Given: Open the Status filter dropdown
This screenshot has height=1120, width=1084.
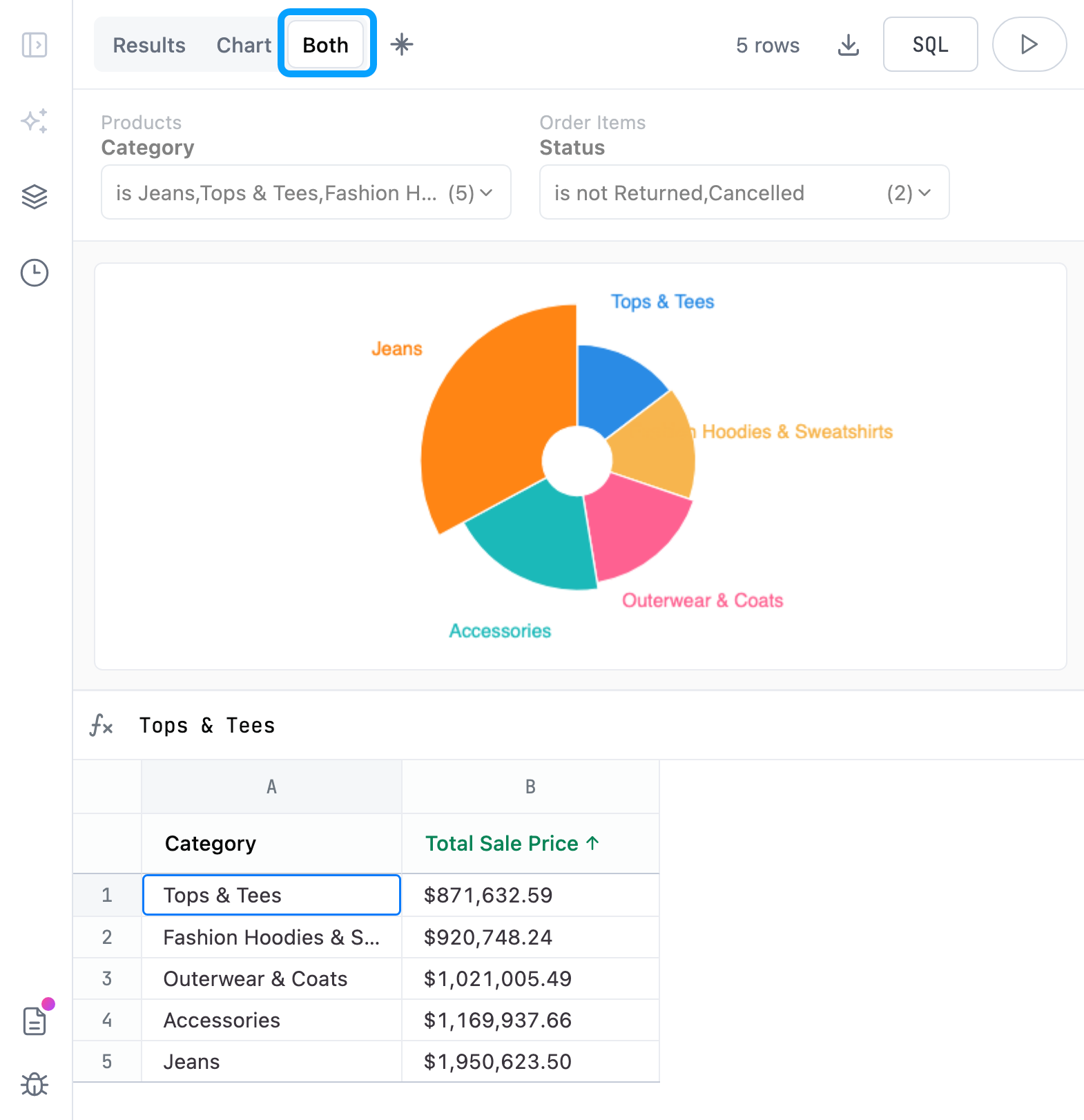Looking at the screenshot, I should [x=744, y=193].
